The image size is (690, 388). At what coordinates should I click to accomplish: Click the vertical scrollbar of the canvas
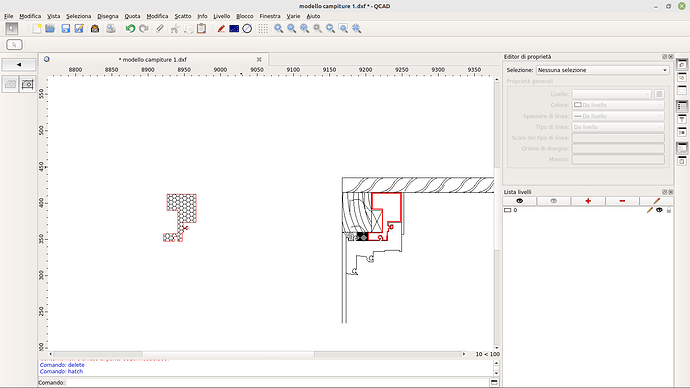pos(497,212)
